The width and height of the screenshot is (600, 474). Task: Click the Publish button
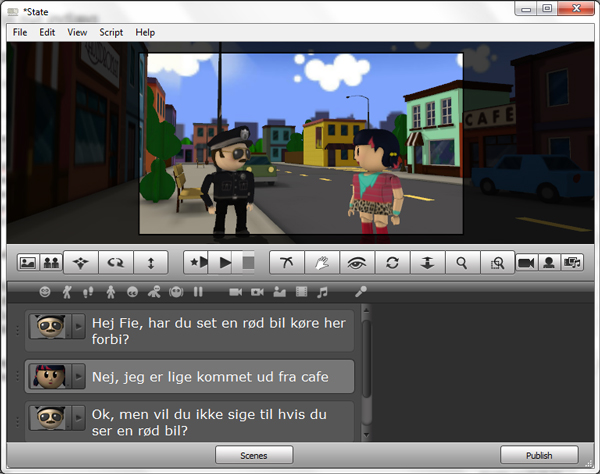pyautogui.click(x=539, y=455)
